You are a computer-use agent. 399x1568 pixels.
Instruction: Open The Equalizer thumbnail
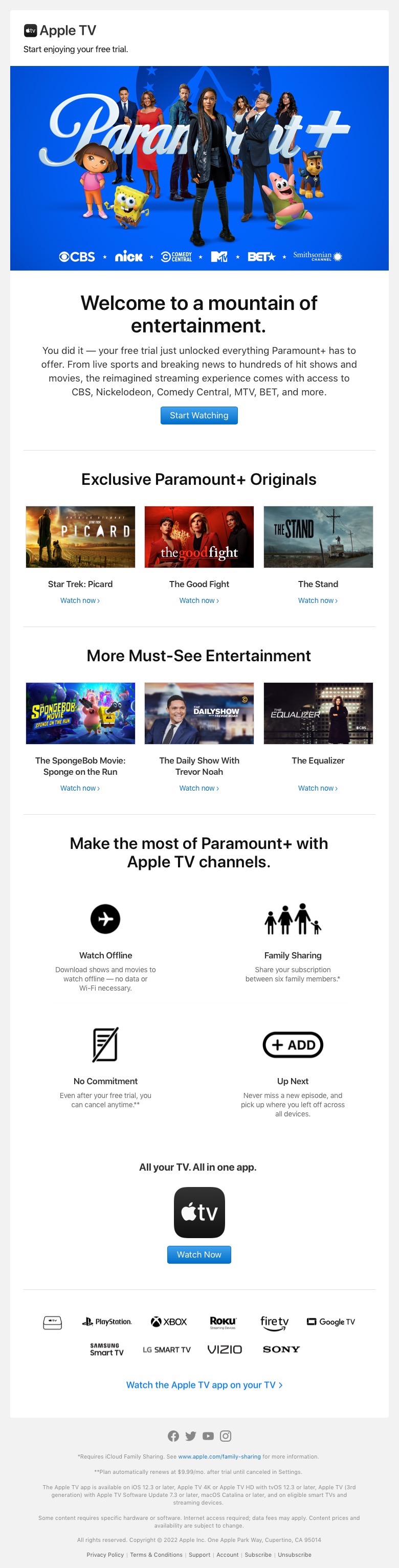point(318,713)
